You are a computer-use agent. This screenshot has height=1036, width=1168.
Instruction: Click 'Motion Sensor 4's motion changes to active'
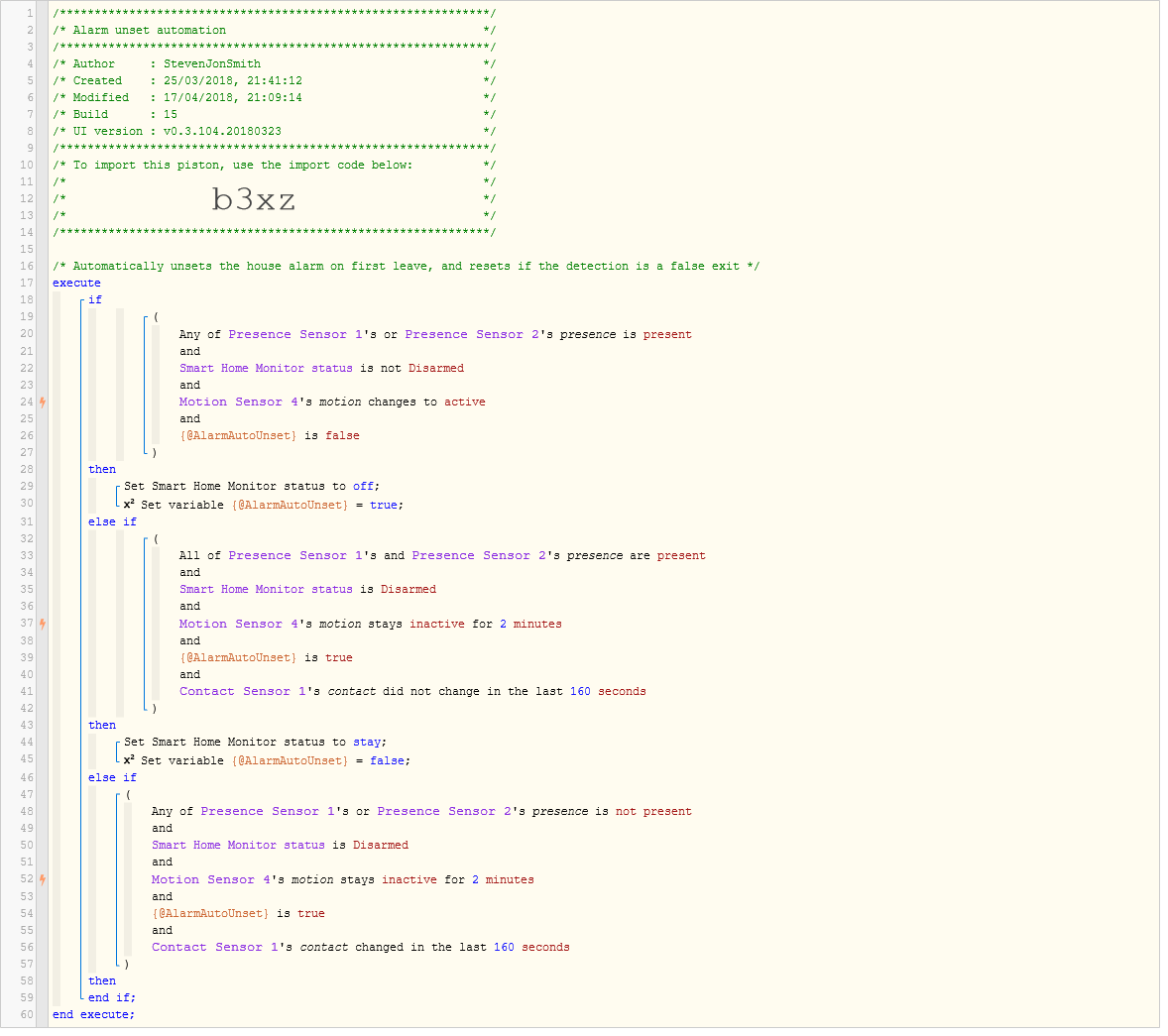click(333, 404)
